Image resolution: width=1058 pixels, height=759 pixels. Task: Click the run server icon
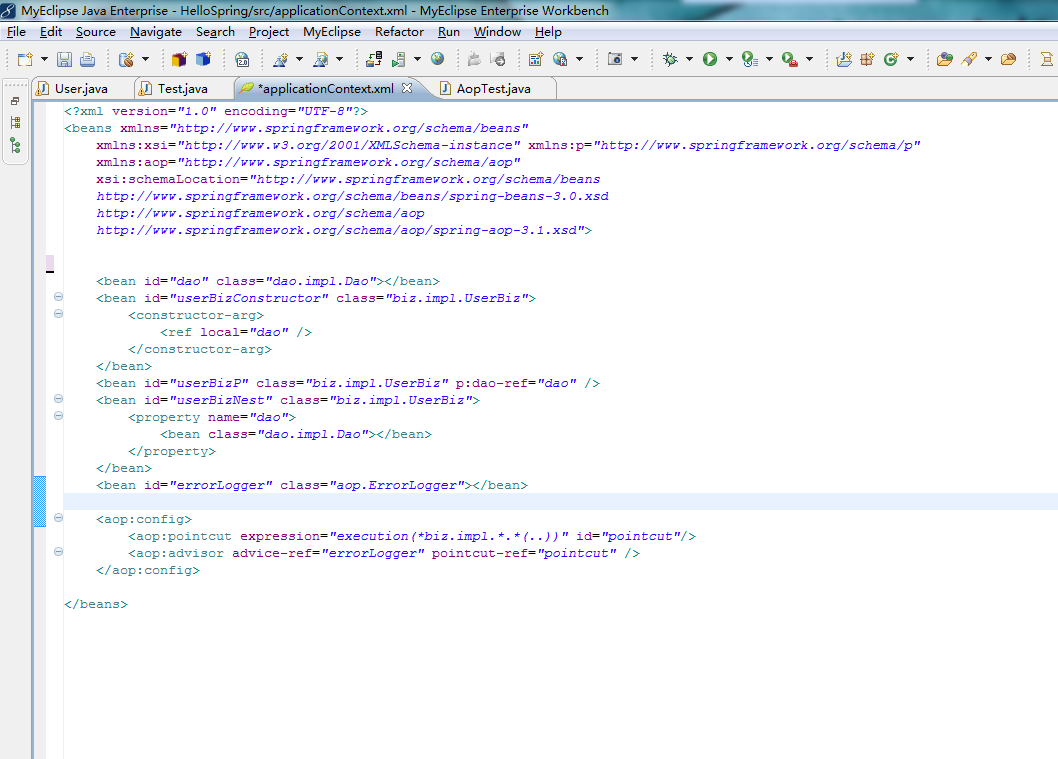coord(399,59)
